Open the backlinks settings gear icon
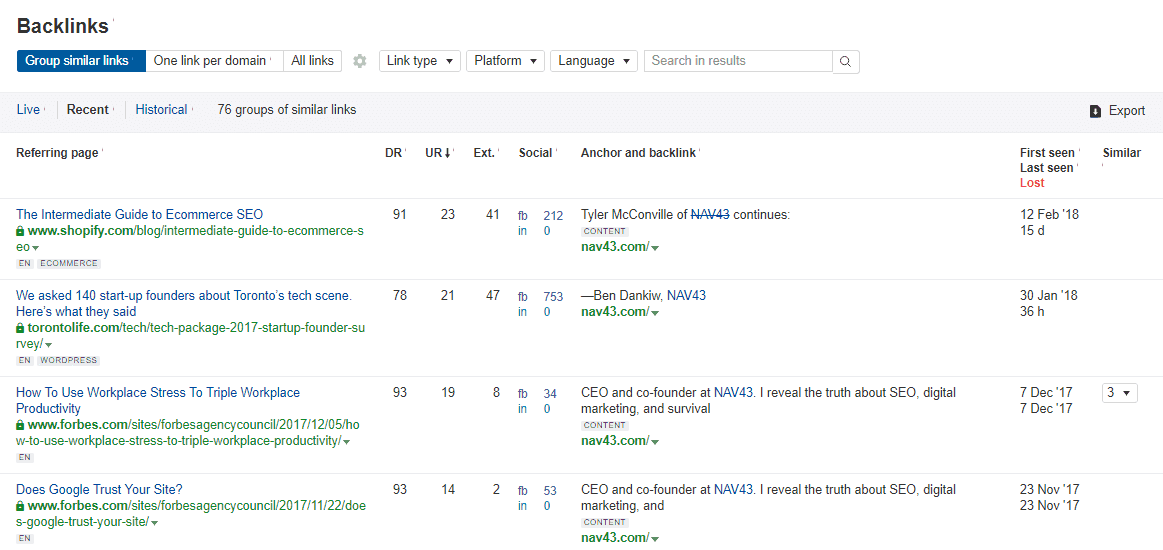The height and width of the screenshot is (550, 1163). [360, 61]
